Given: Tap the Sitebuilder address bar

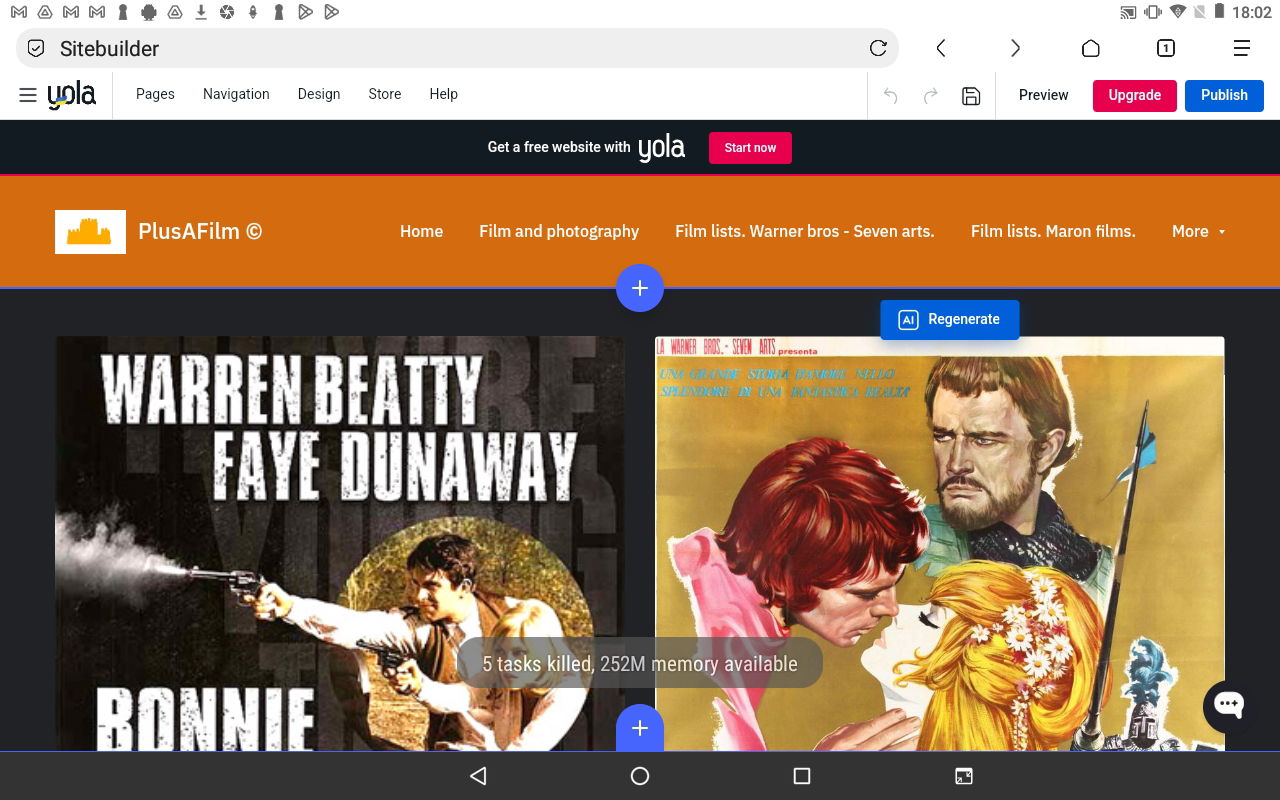Looking at the screenshot, I should (457, 48).
